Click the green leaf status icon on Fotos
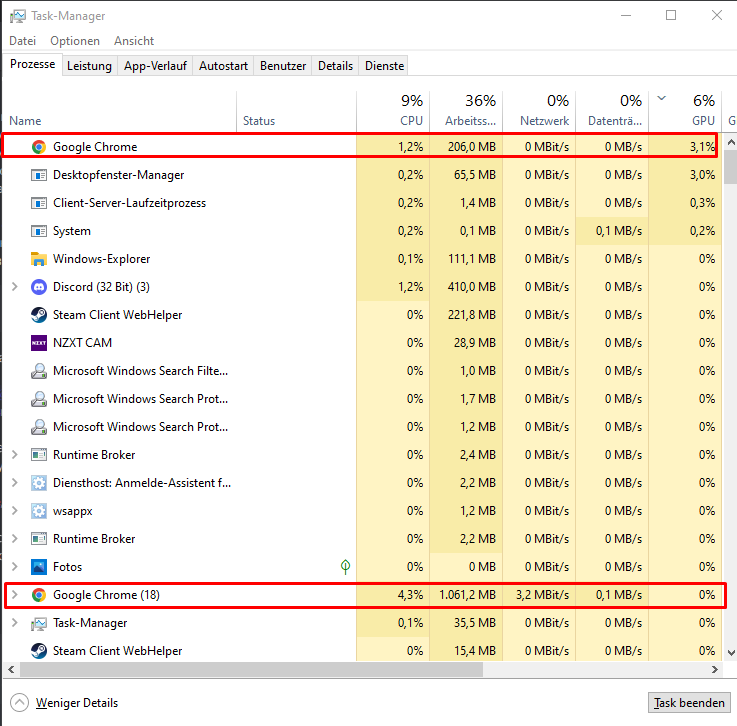Image resolution: width=737 pixels, height=726 pixels. (345, 567)
